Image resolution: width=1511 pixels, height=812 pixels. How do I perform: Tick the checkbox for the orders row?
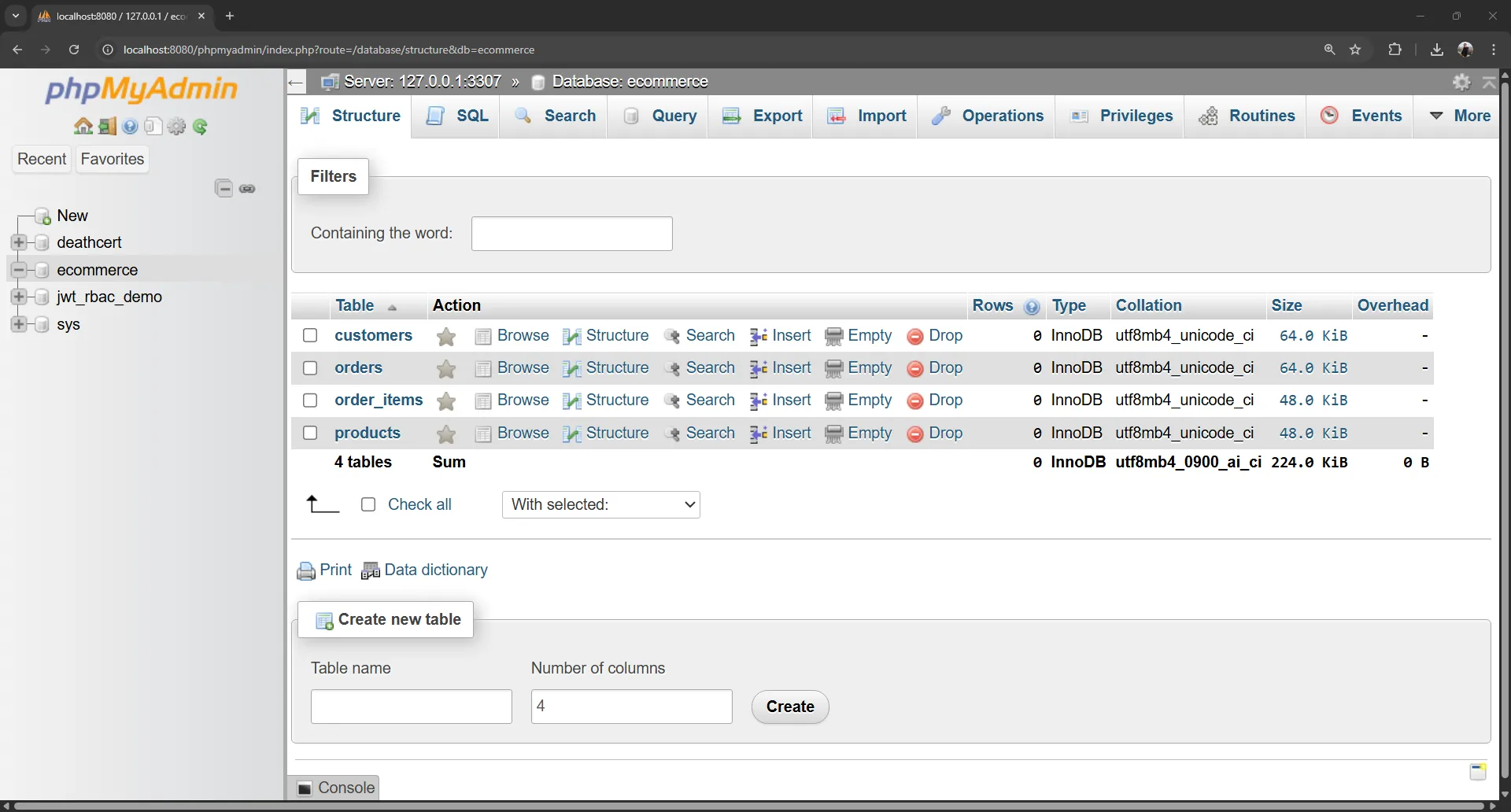(x=309, y=367)
